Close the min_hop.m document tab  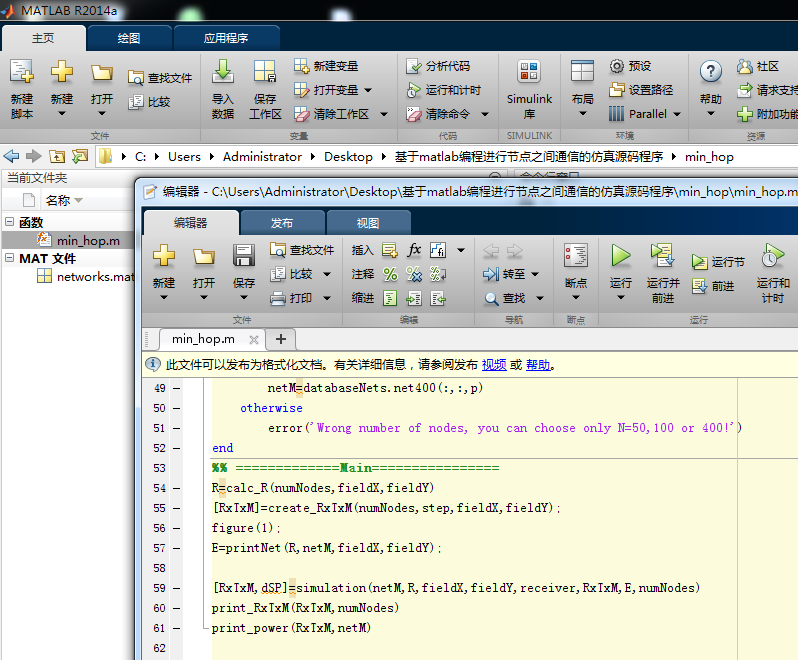click(x=253, y=339)
